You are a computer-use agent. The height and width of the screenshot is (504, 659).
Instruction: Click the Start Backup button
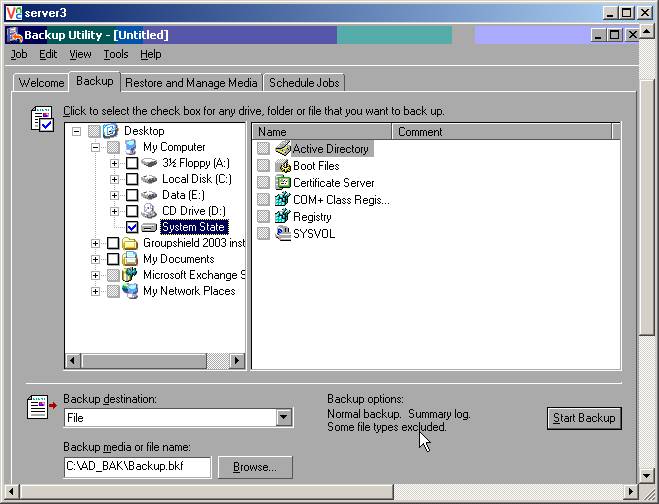[585, 418]
